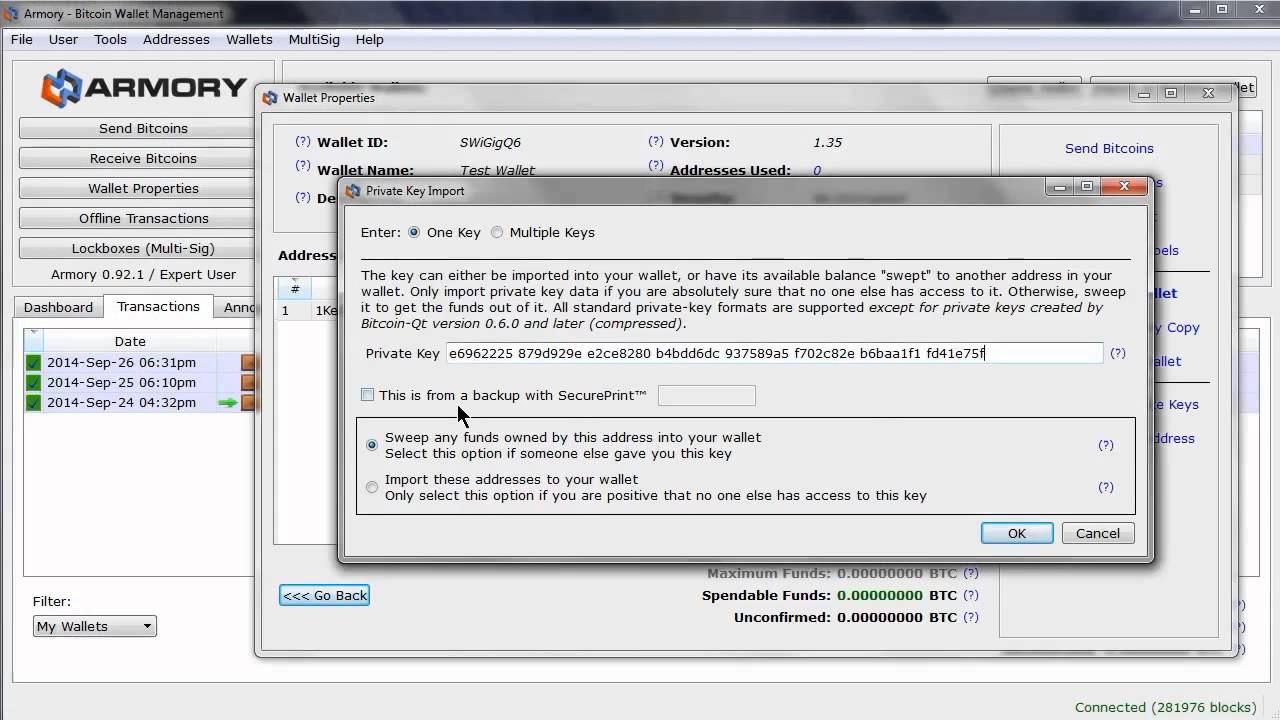Select the 2014-Sep-26 06:31pm transaction
This screenshot has width=1280, height=720.
(140, 362)
